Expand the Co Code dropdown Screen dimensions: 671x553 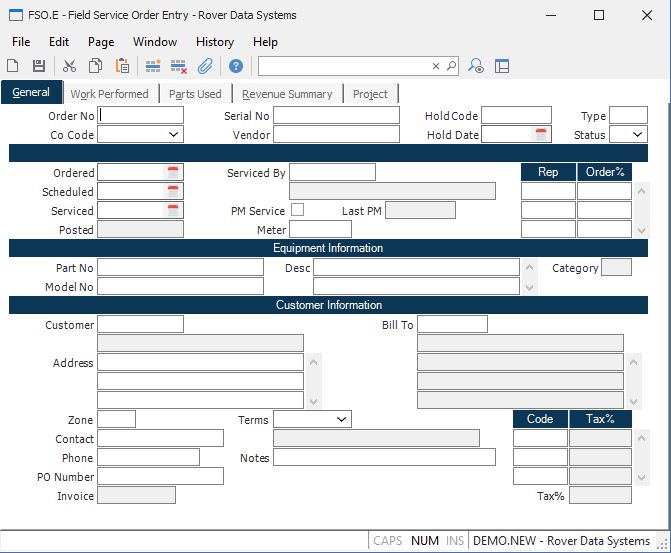click(174, 135)
